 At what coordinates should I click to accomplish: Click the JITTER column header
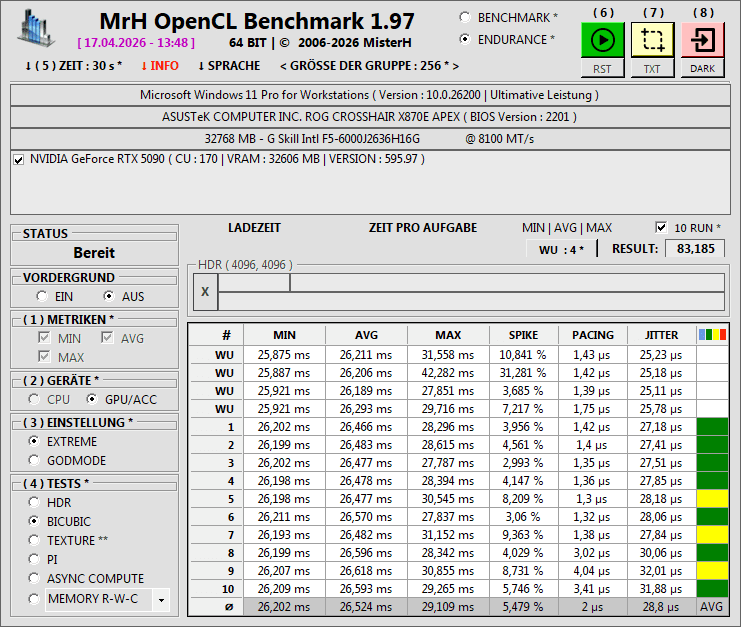click(x=662, y=335)
